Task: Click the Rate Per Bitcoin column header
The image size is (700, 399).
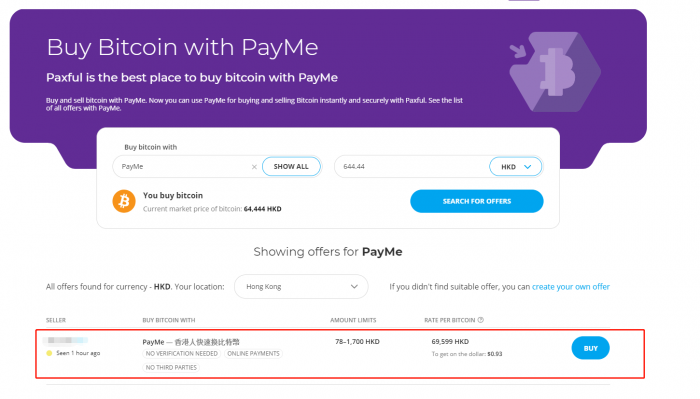Action: [x=450, y=320]
